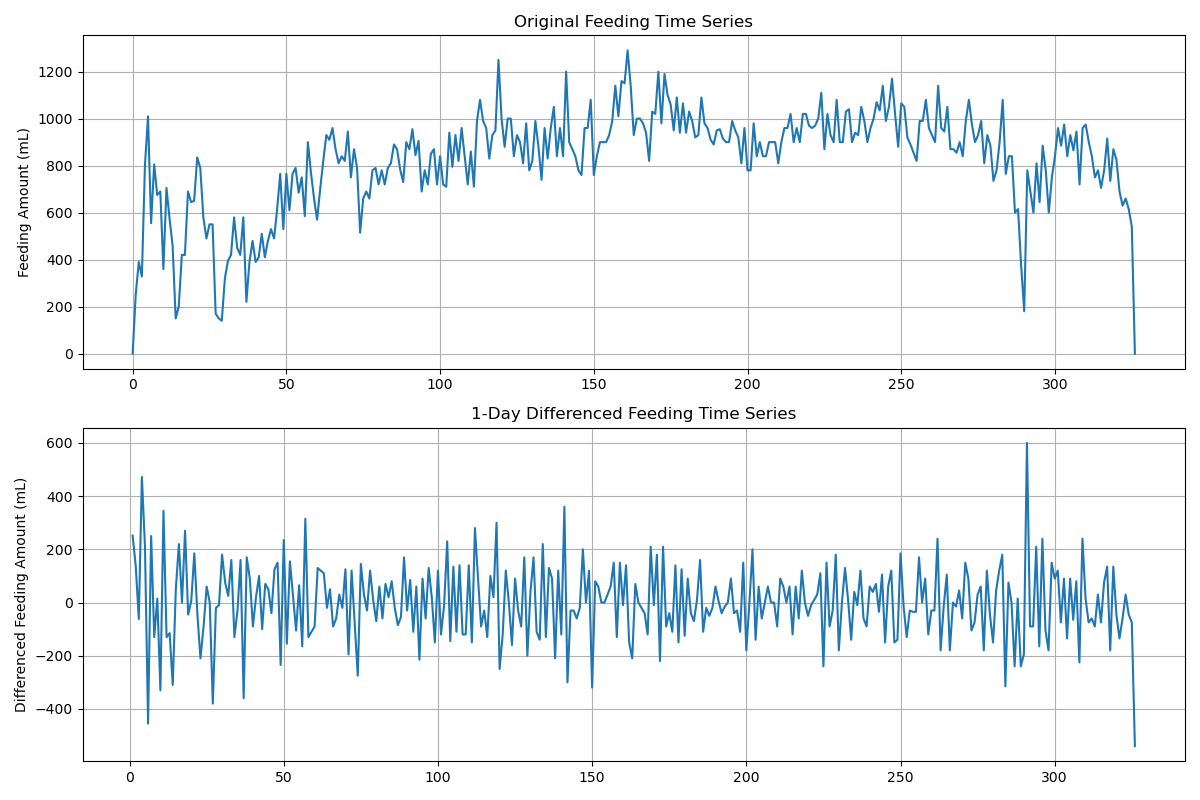Select the "Differenced Feeding Amount (mL)" y-axis label

coord(21,594)
